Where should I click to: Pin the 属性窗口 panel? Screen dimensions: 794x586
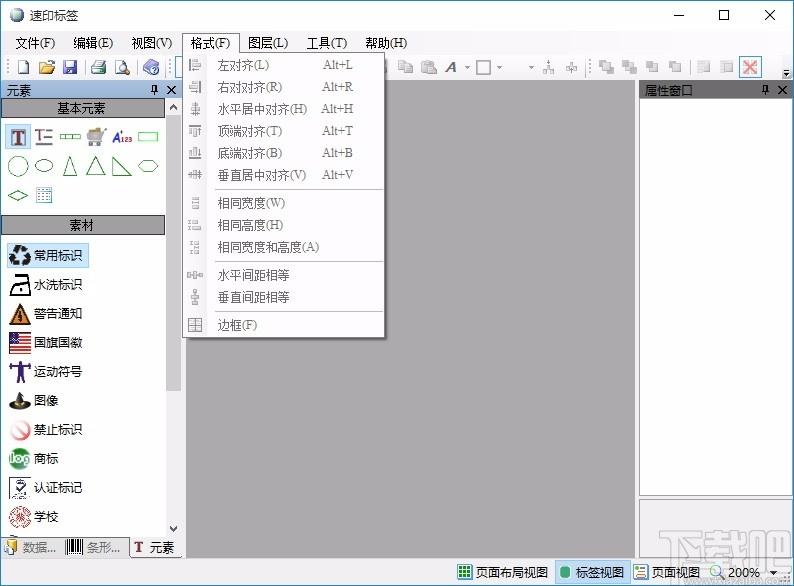point(765,90)
